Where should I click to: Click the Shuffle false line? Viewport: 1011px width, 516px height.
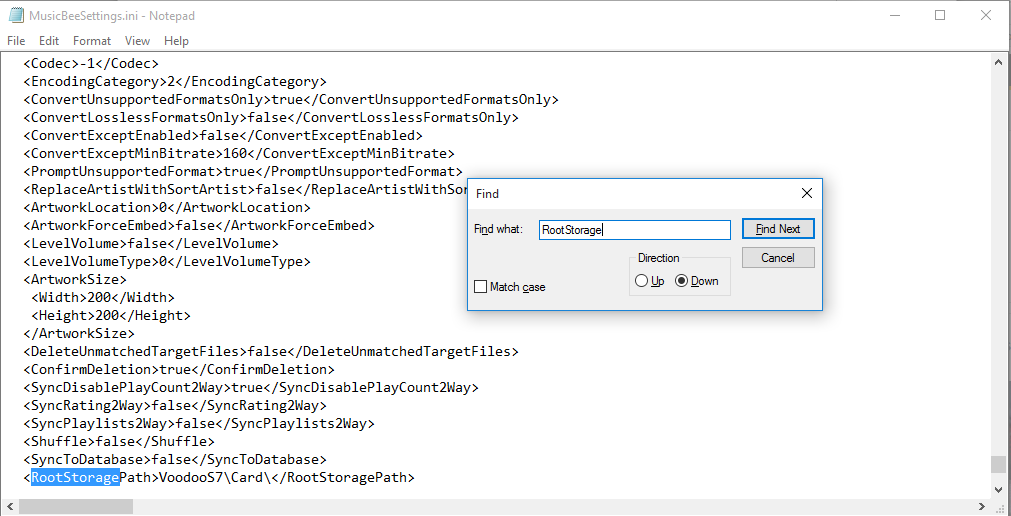pos(119,442)
